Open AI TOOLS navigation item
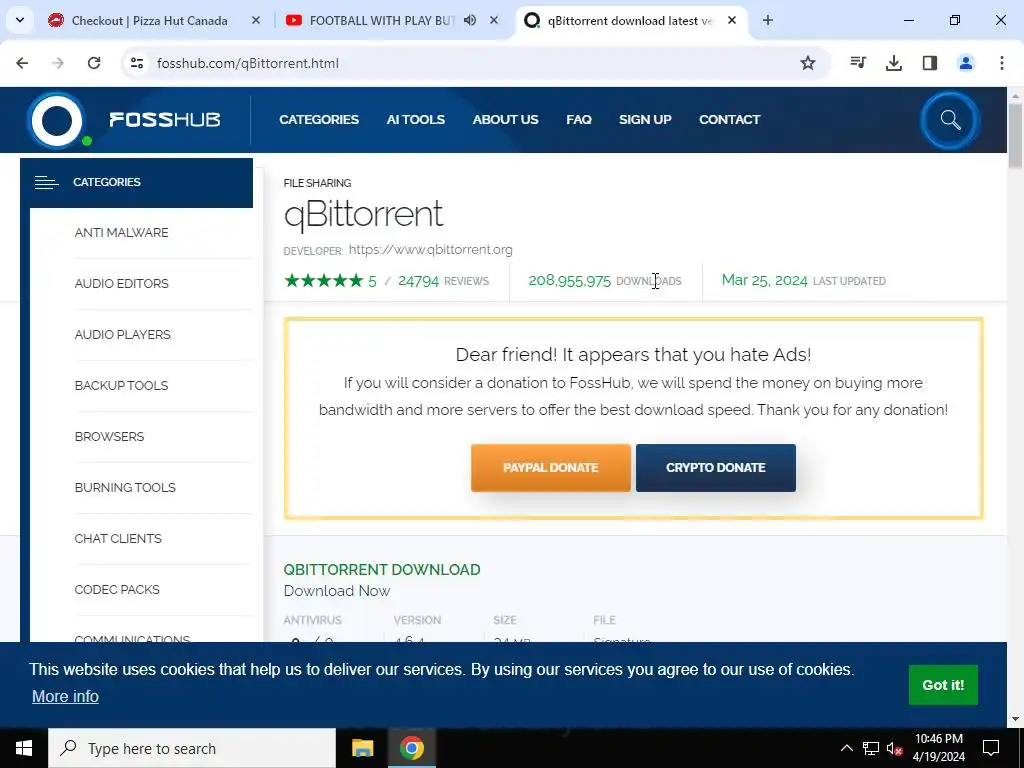This screenshot has width=1024, height=768. pyautogui.click(x=415, y=120)
